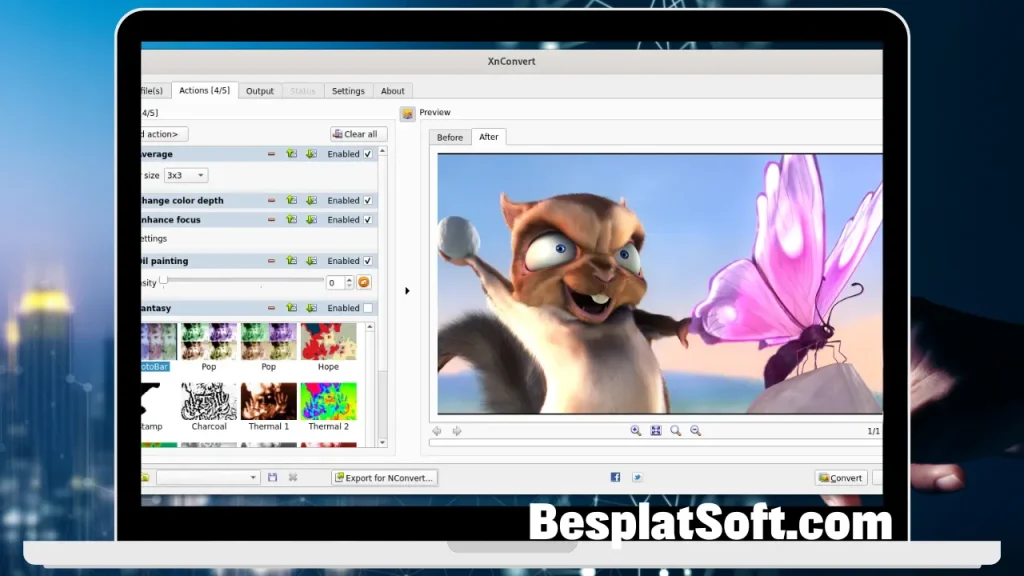Show the Before preview tab

tap(449, 137)
